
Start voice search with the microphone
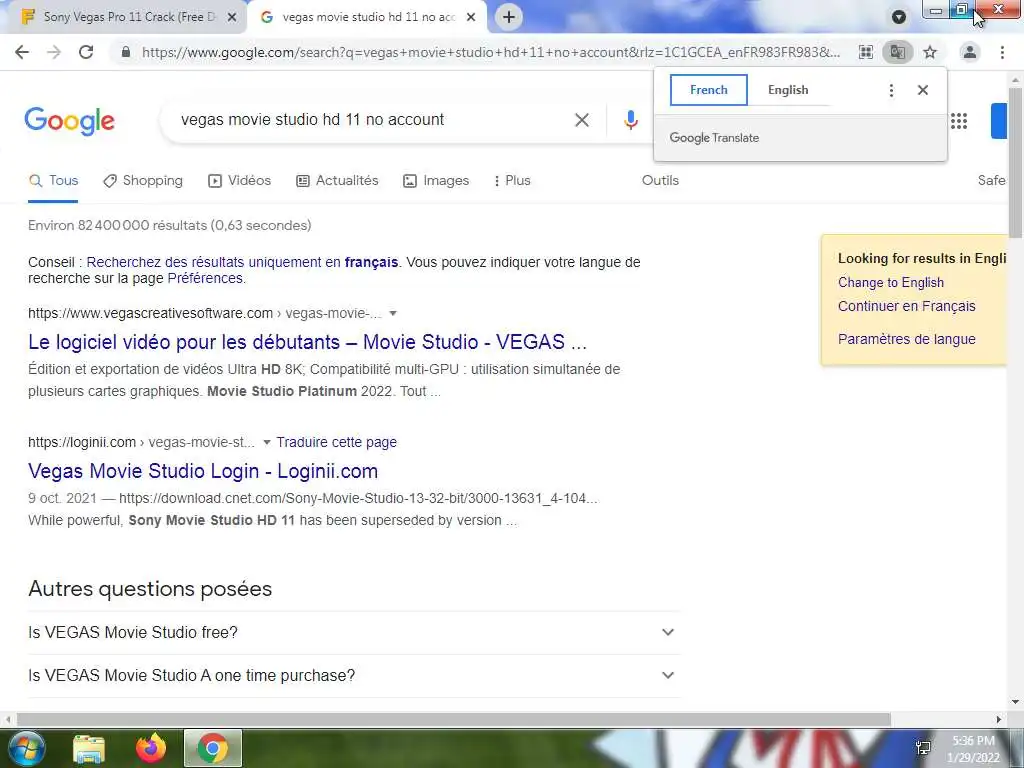point(630,120)
